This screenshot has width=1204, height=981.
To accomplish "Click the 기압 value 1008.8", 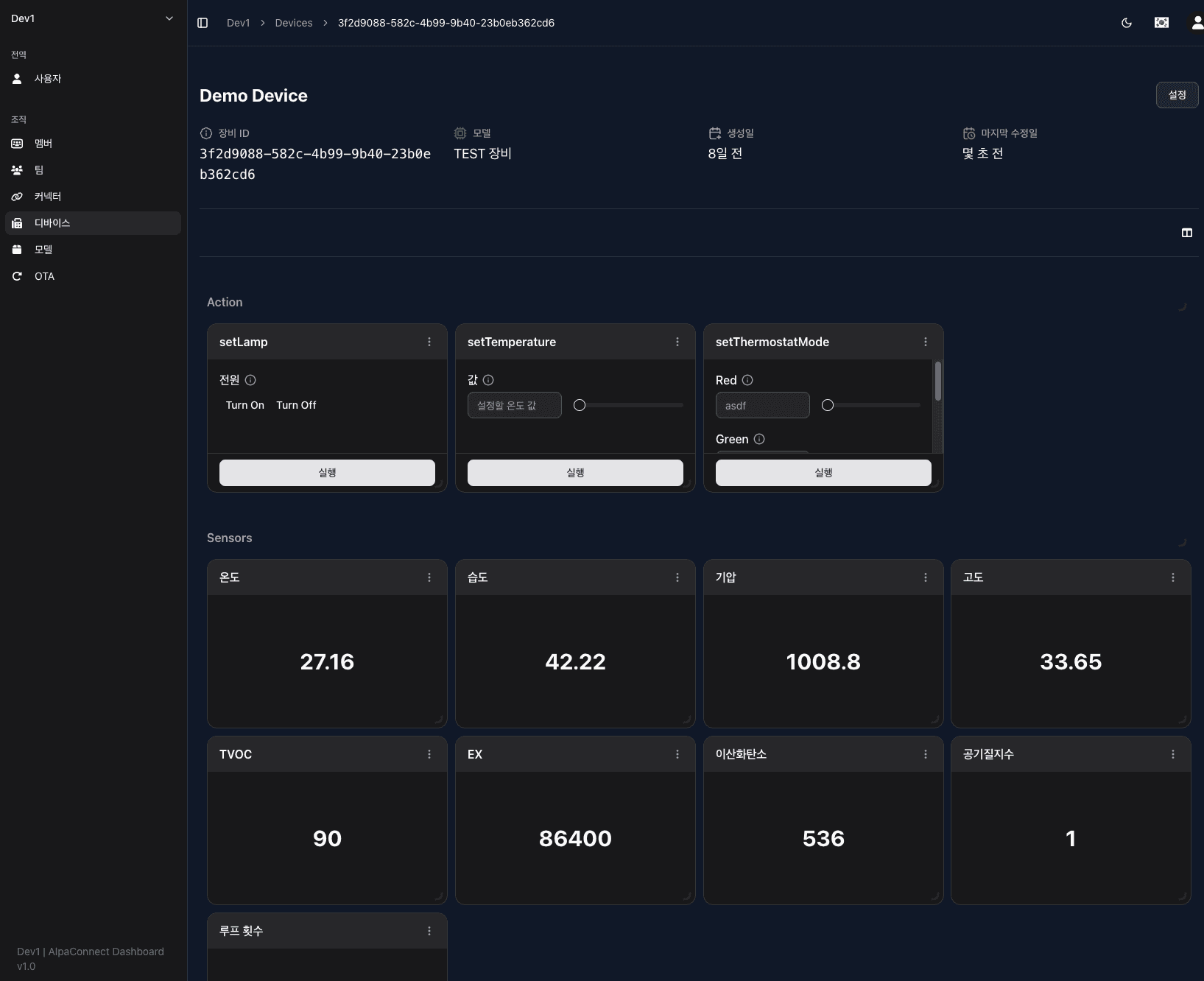I will [x=823, y=661].
